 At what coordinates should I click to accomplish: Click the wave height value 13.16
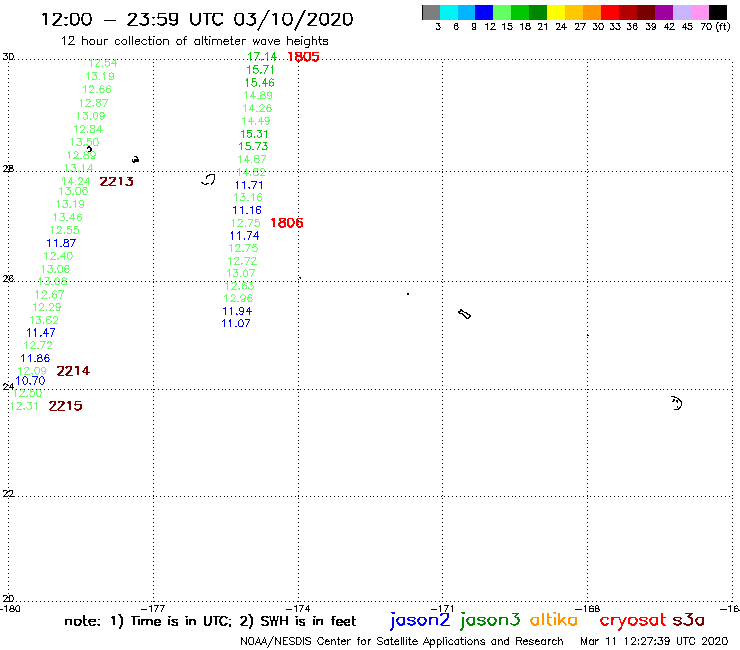248,198
